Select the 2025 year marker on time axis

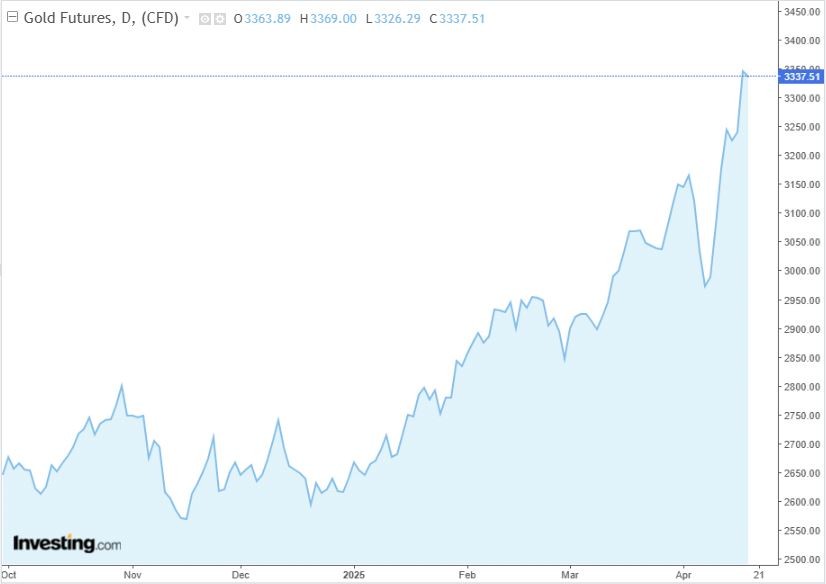(x=355, y=575)
